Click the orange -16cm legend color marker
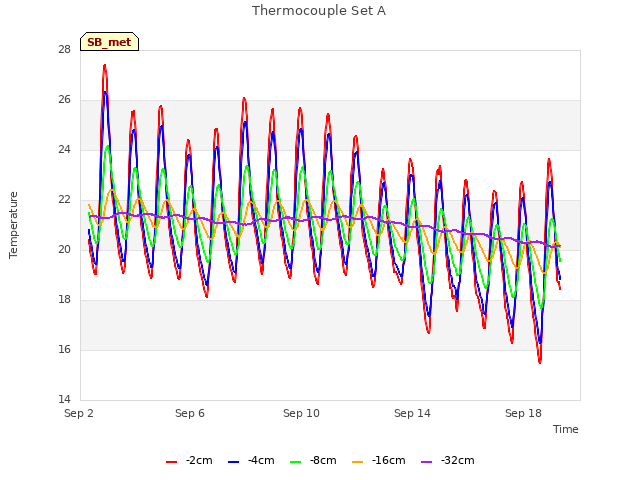 (x=358, y=462)
